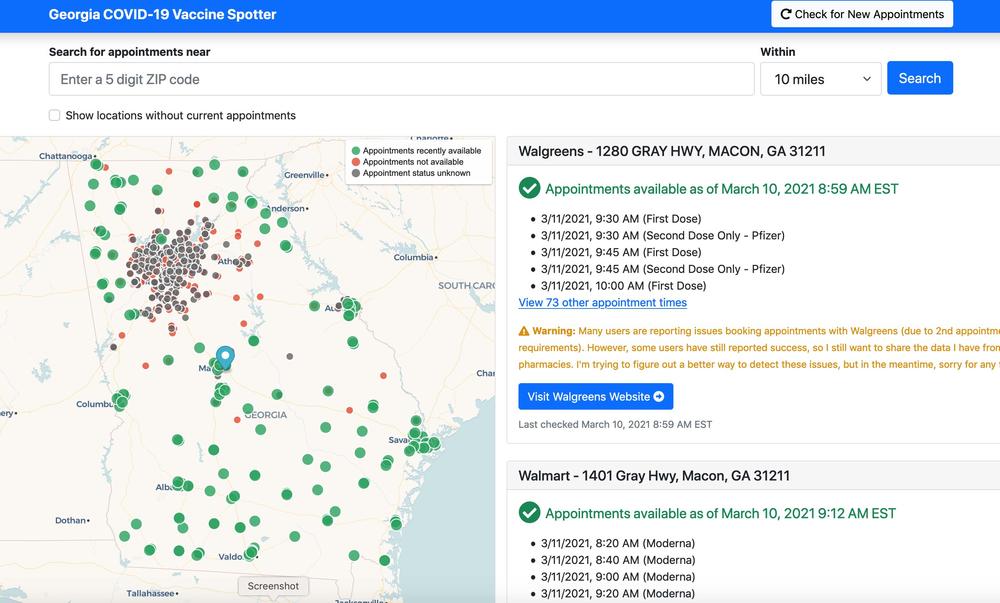Select the 3/11/2021, 9:30 AM (First Dose) entry

(621, 219)
